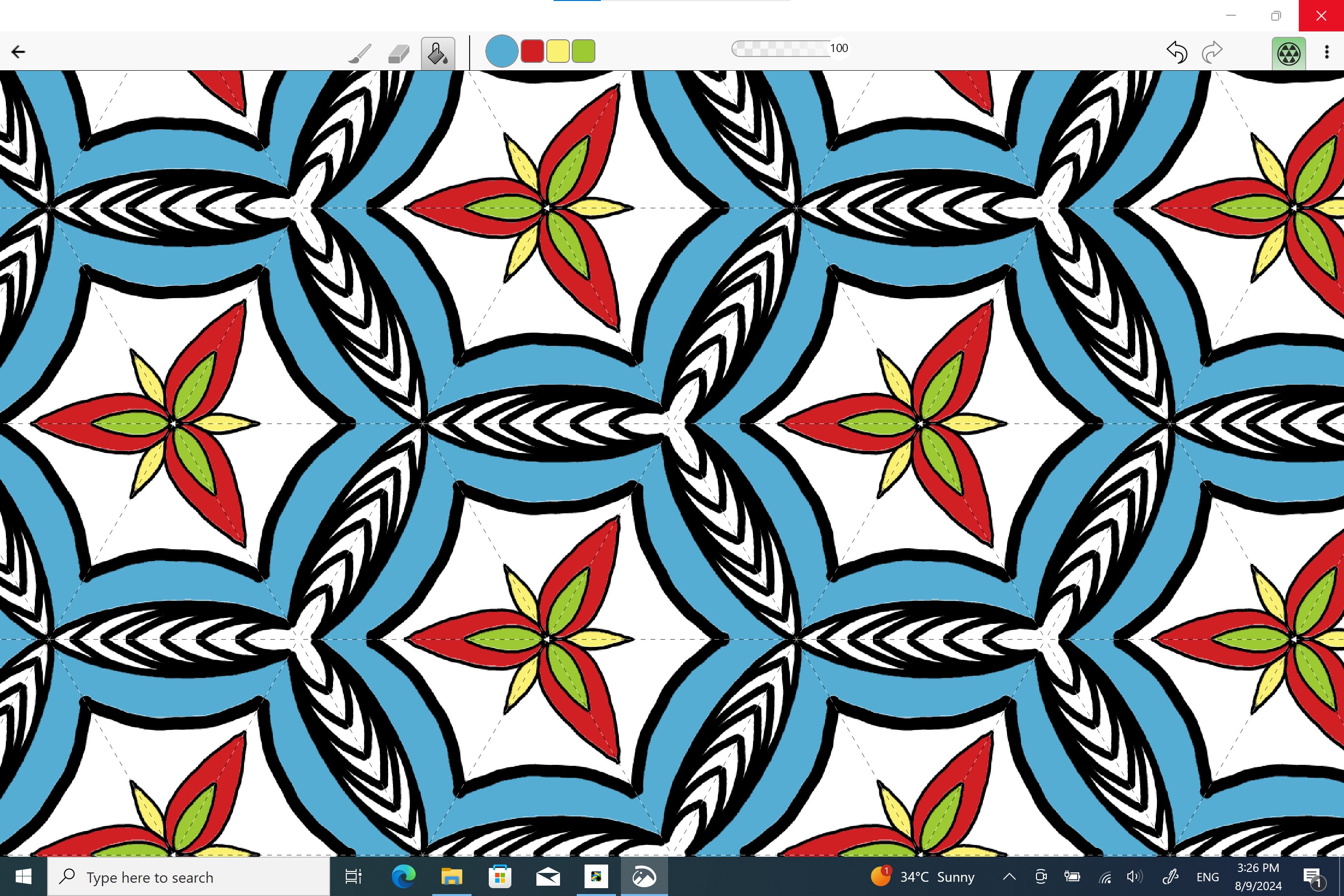Adjust the opacity slider showing 100

point(790,49)
